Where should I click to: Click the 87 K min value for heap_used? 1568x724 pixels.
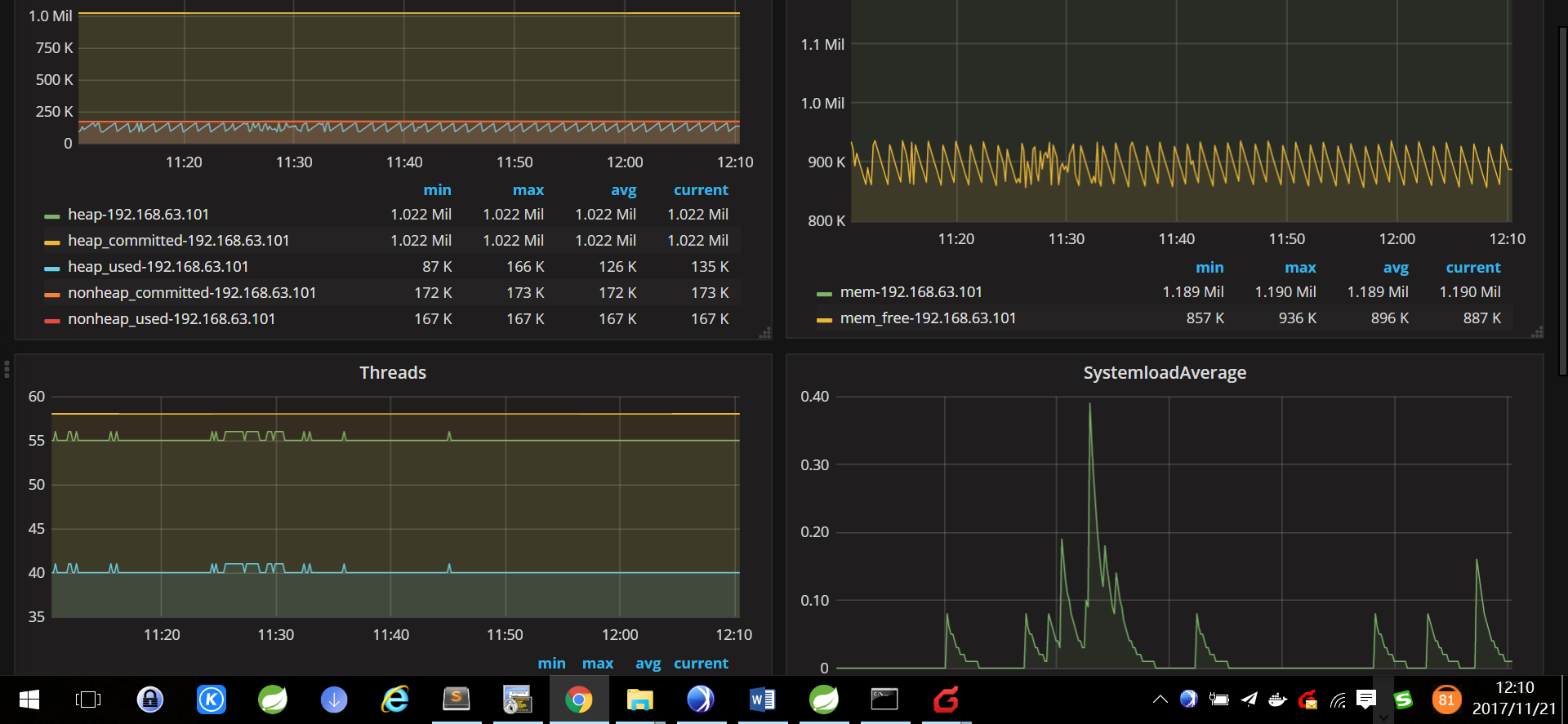pos(437,266)
